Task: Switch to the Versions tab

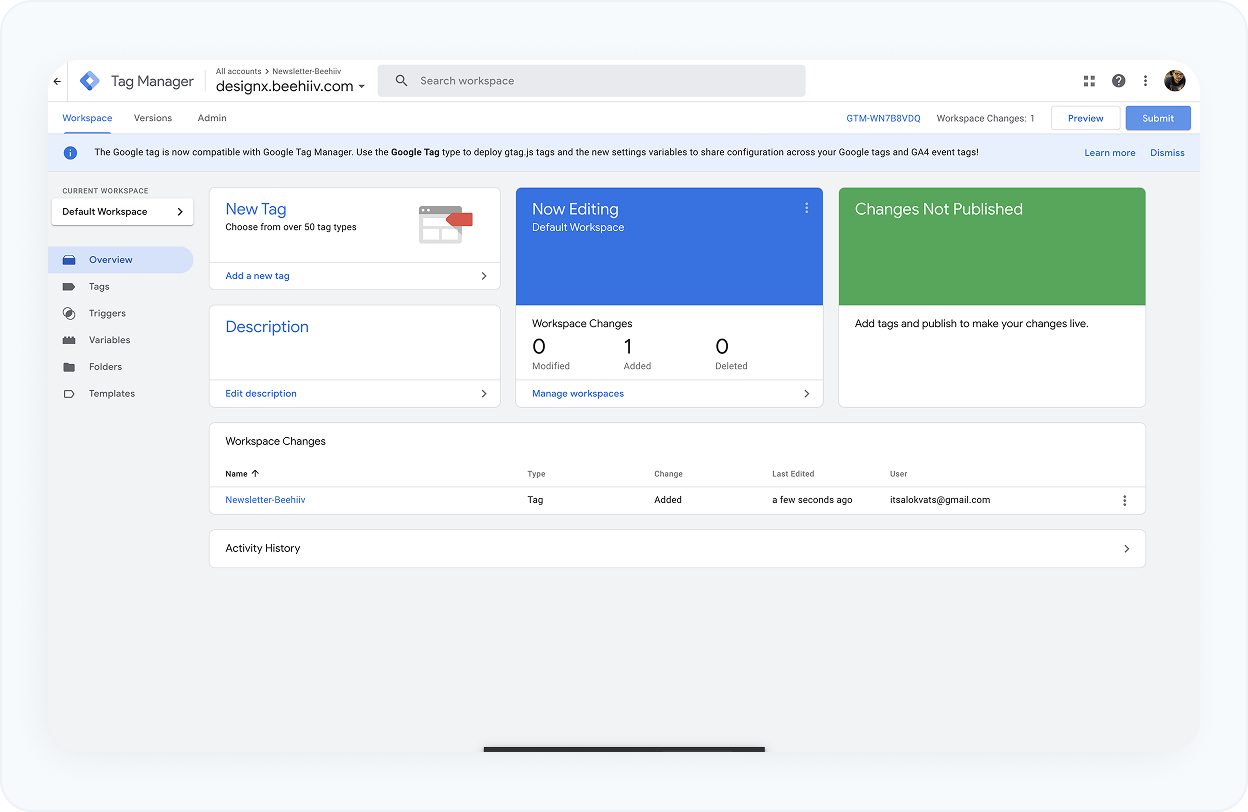Action: pos(153,118)
